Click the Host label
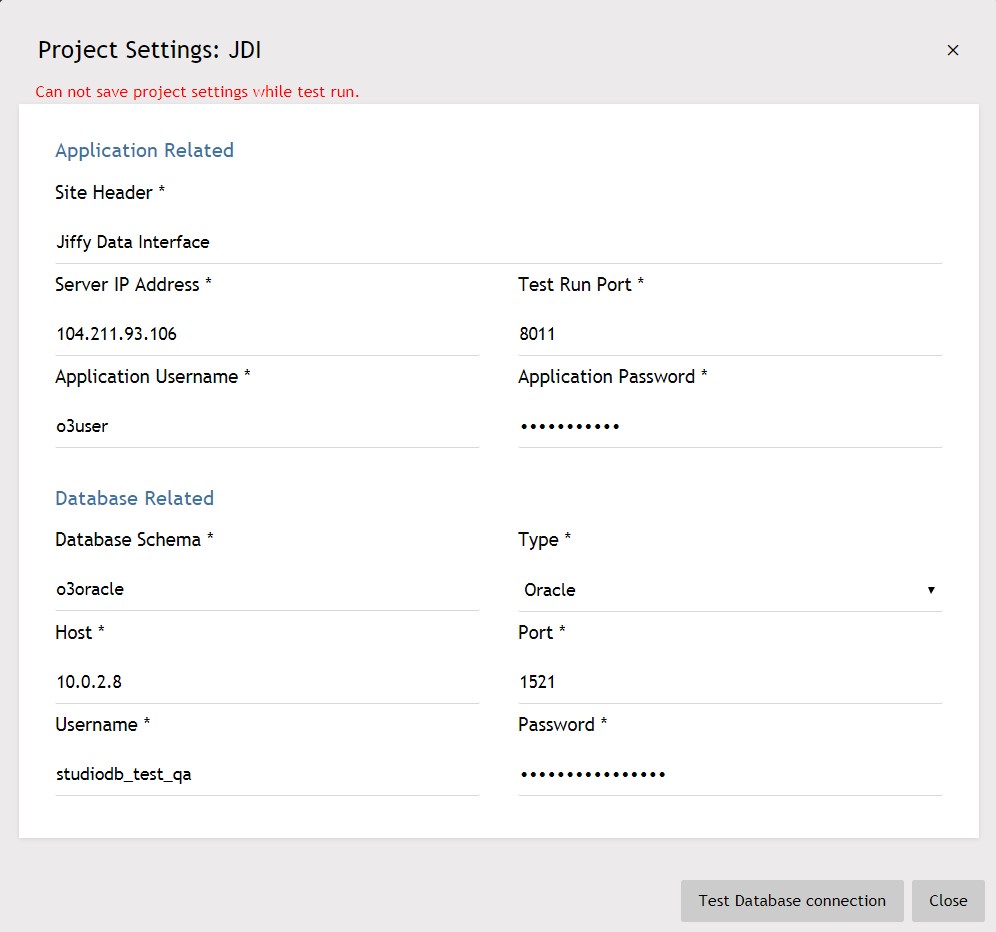 click(x=79, y=633)
